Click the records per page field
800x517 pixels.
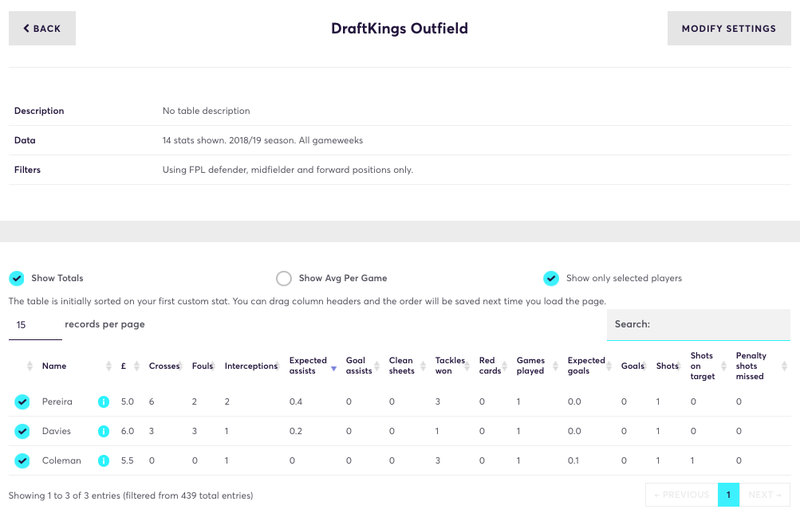click(x=35, y=325)
